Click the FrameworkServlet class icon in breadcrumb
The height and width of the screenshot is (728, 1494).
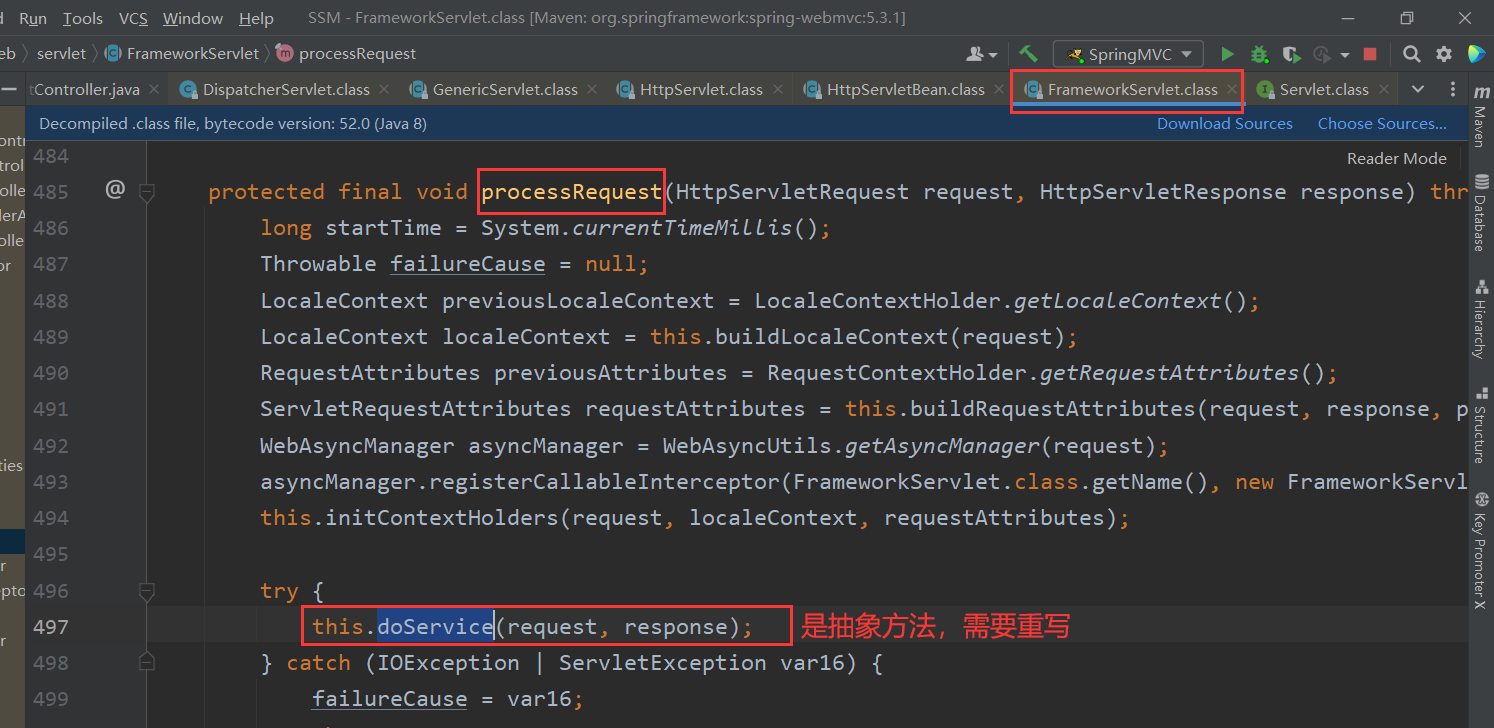(113, 53)
